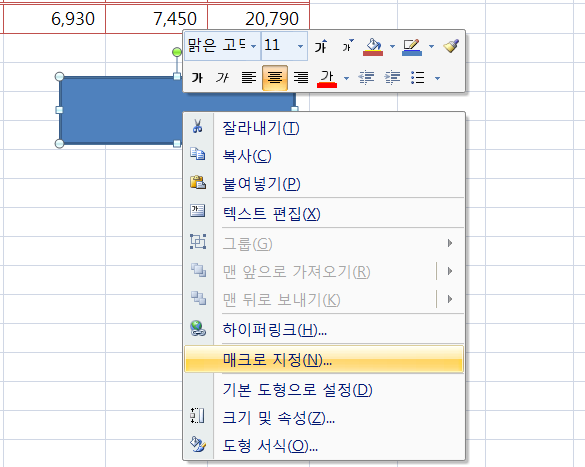Click the scissors cut icon

coord(198,126)
